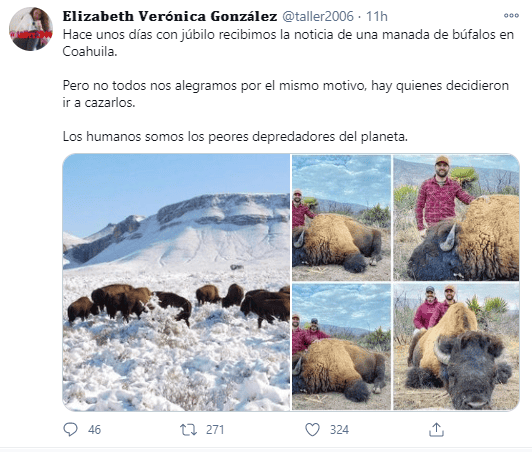Click the 46 replies count

(x=94, y=430)
